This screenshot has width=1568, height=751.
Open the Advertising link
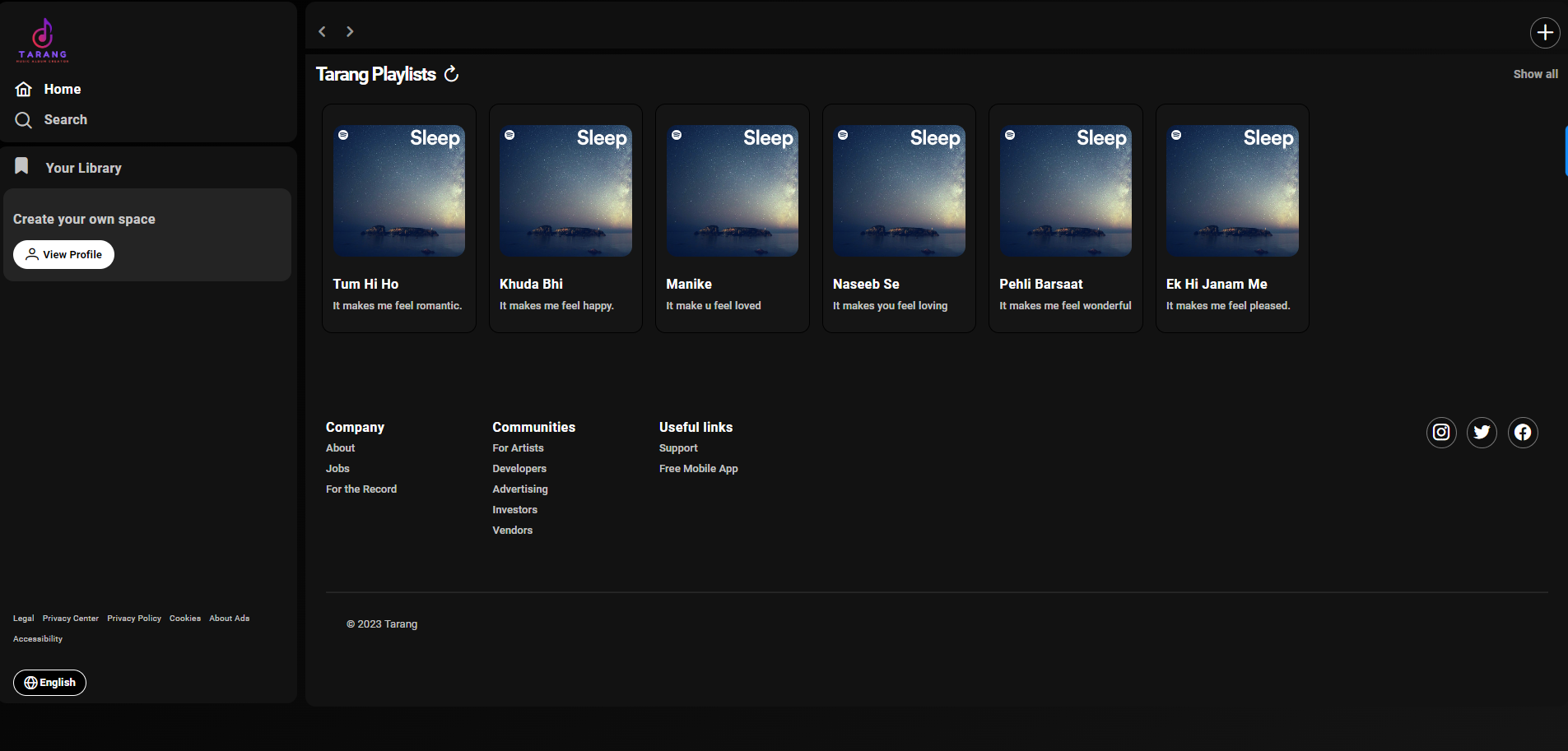[x=520, y=489]
